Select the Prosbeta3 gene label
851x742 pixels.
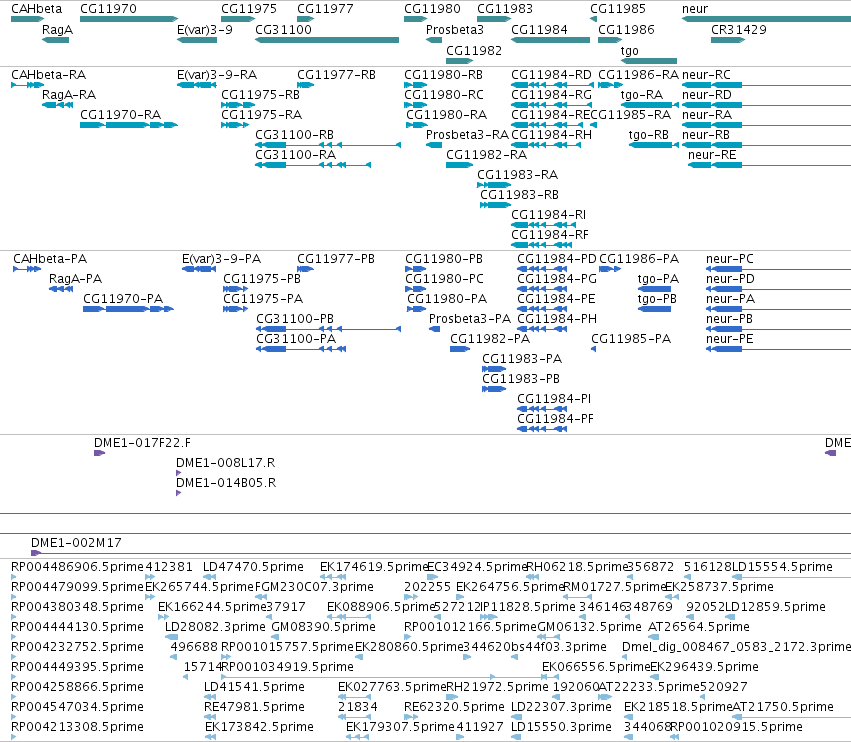coord(454,30)
